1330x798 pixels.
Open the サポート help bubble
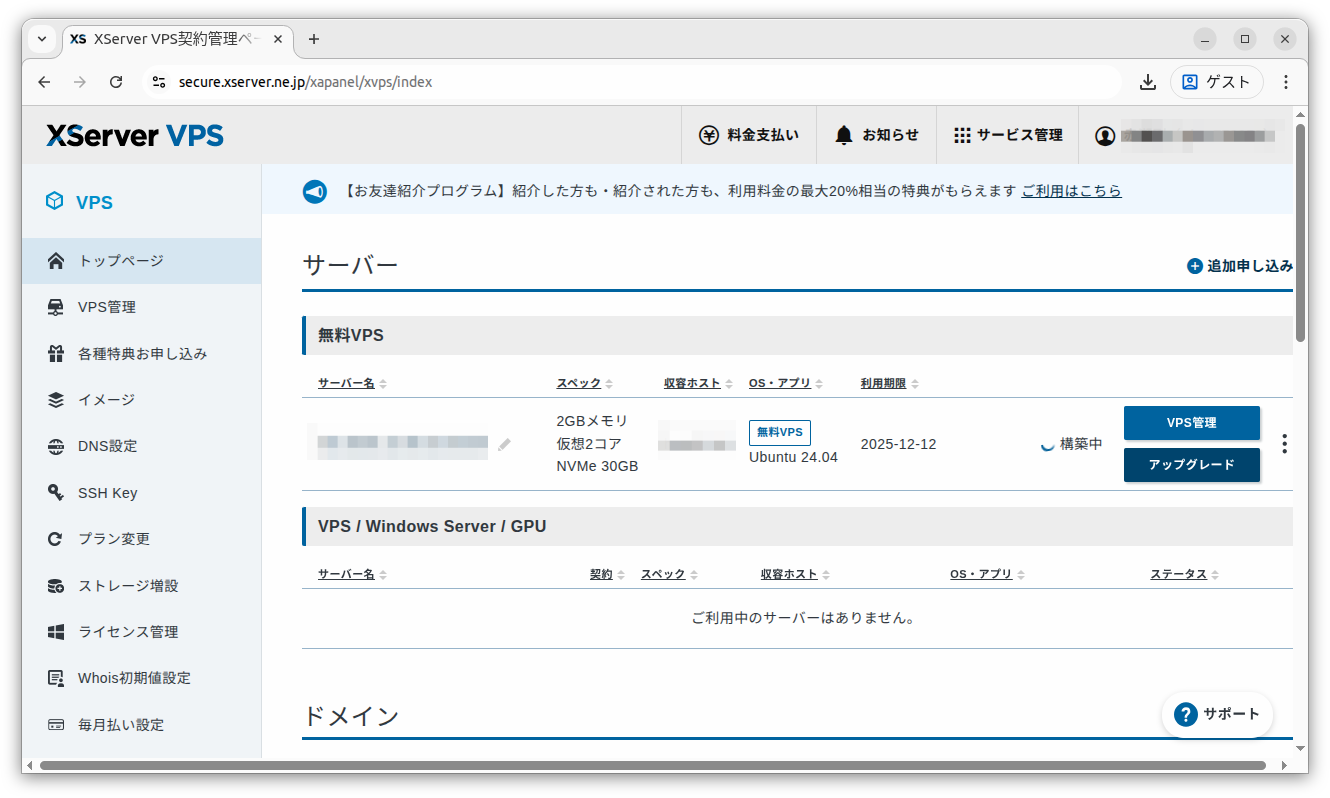(1217, 714)
